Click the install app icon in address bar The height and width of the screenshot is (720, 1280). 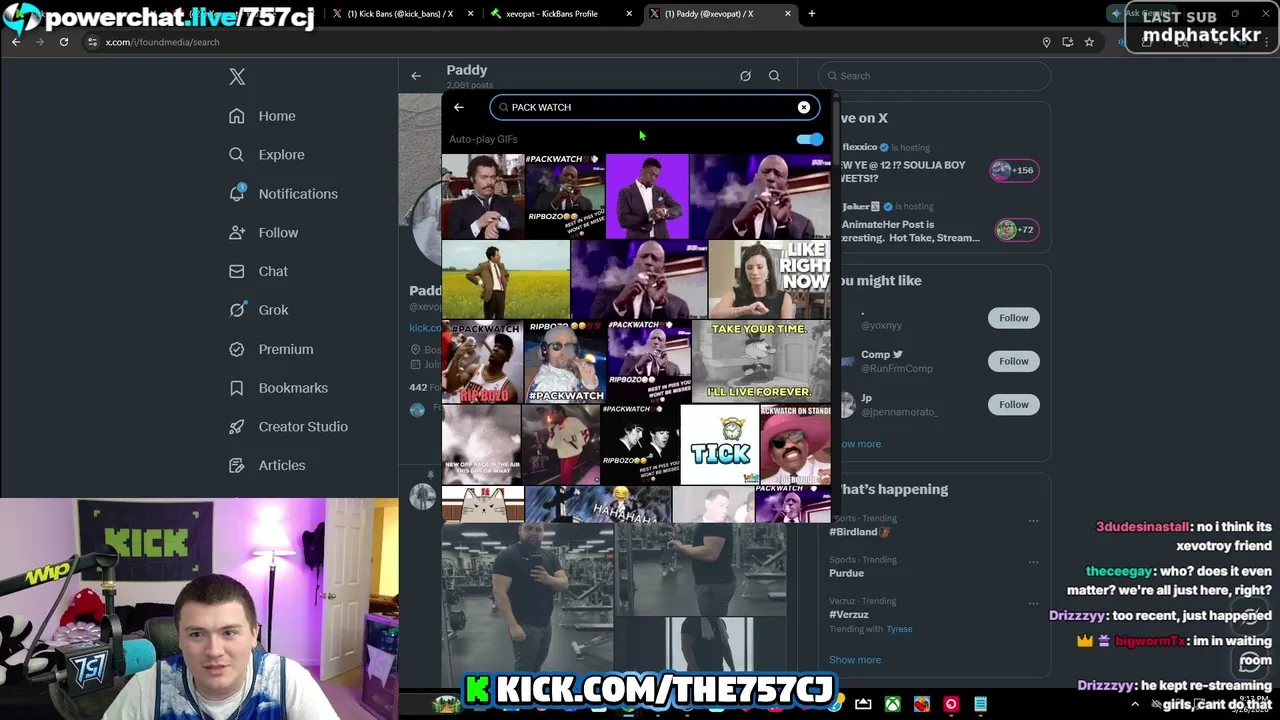tap(1067, 42)
